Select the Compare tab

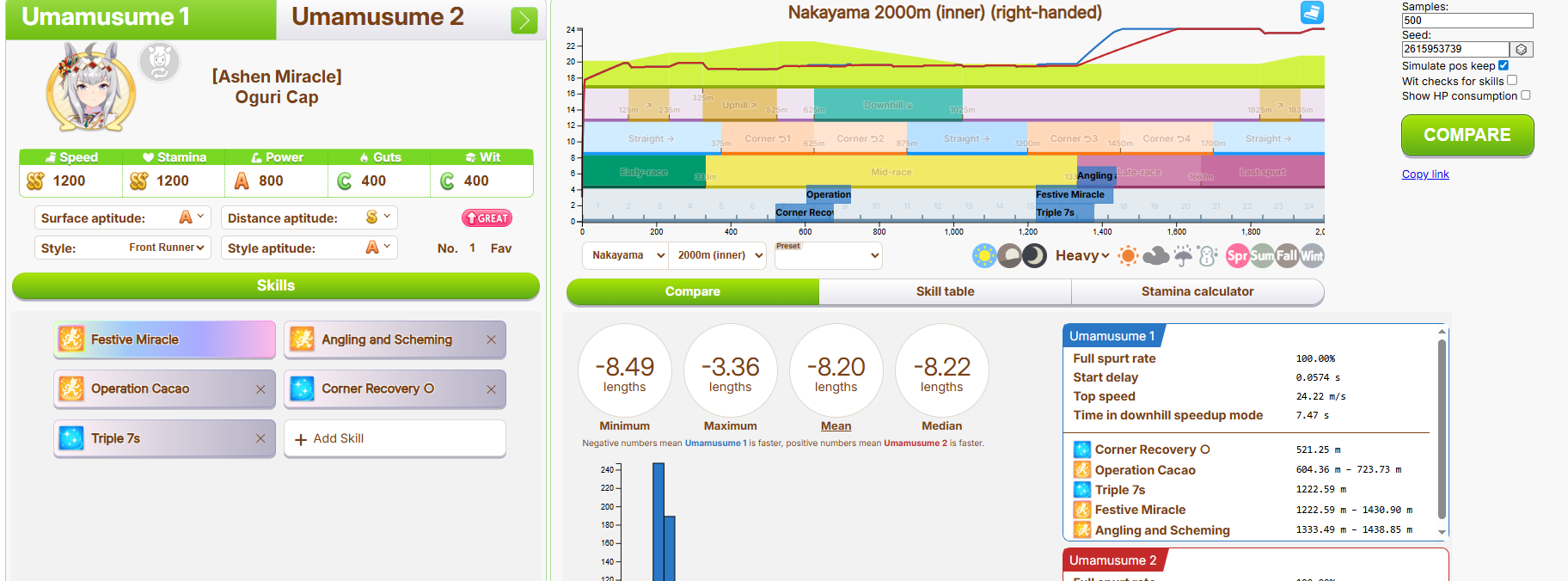coord(693,291)
